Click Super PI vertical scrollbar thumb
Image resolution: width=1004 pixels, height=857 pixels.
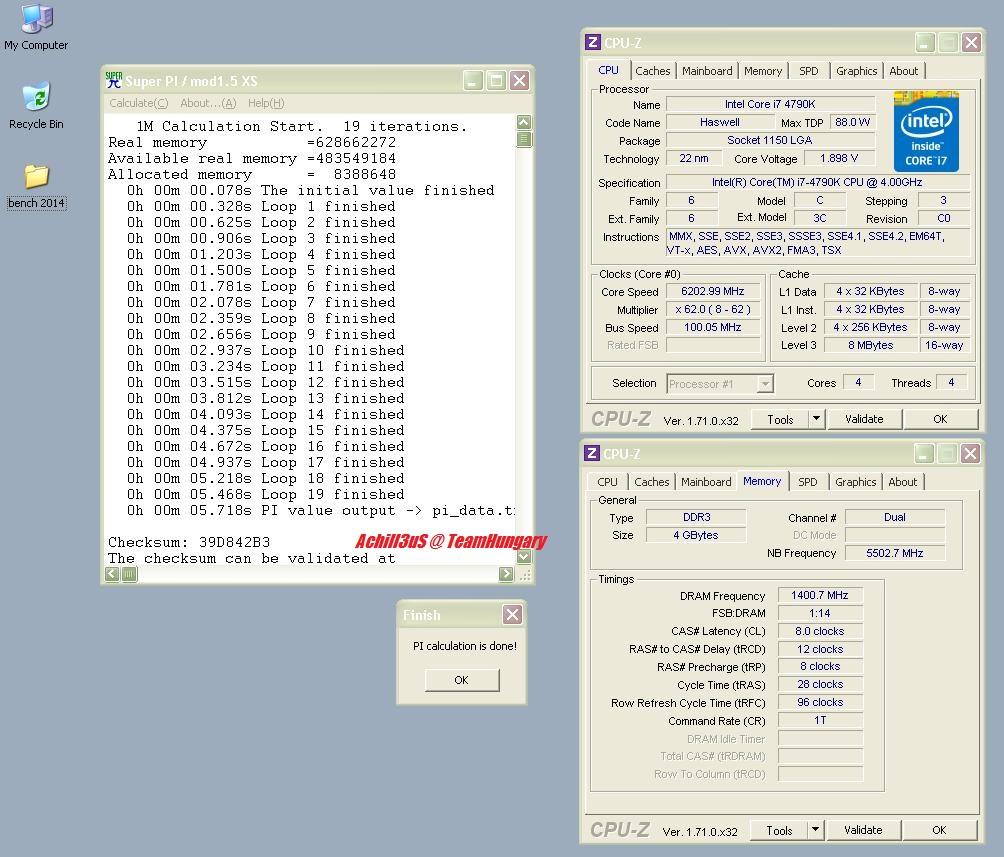[524, 139]
